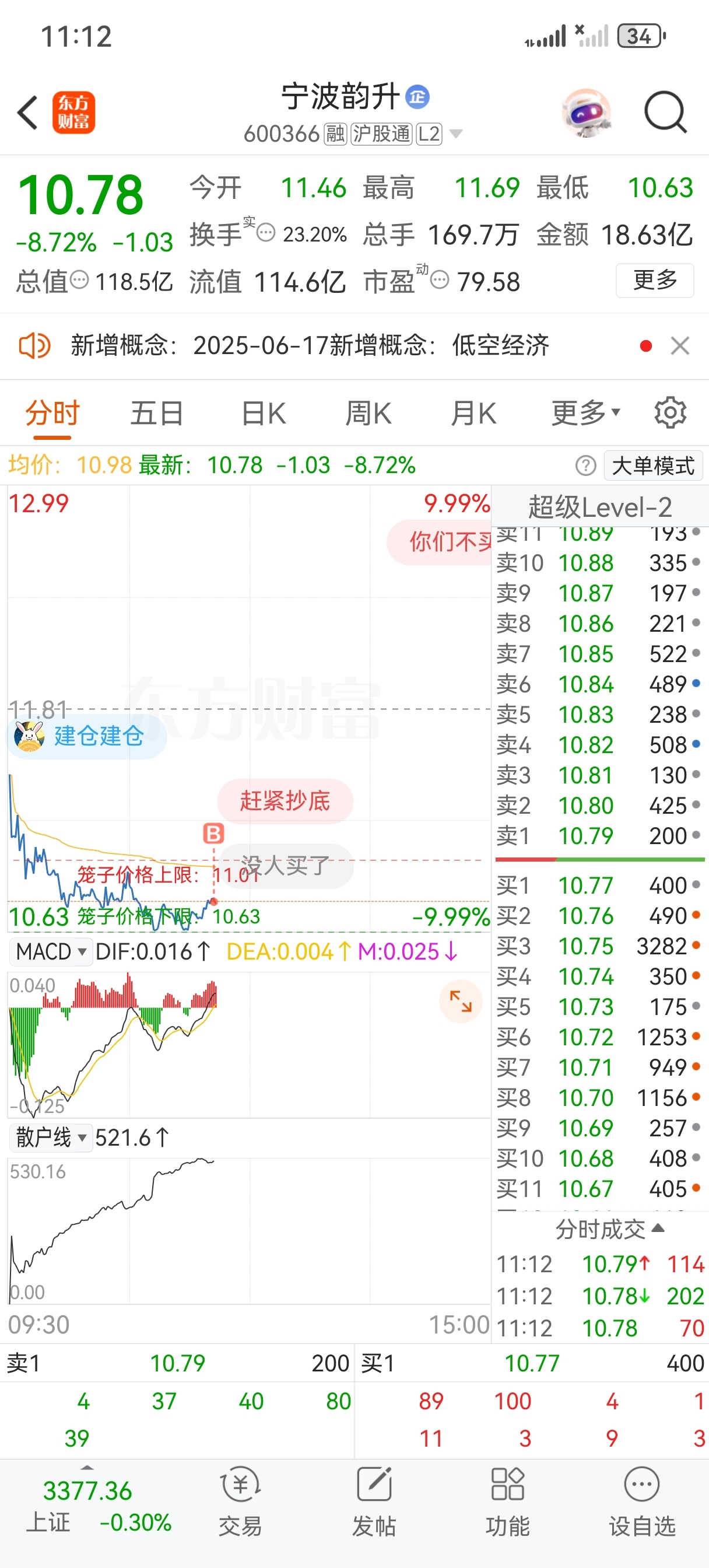The image size is (709, 1568).
Task: Select the 买6 10.72 1253 row
Action: [600, 1037]
